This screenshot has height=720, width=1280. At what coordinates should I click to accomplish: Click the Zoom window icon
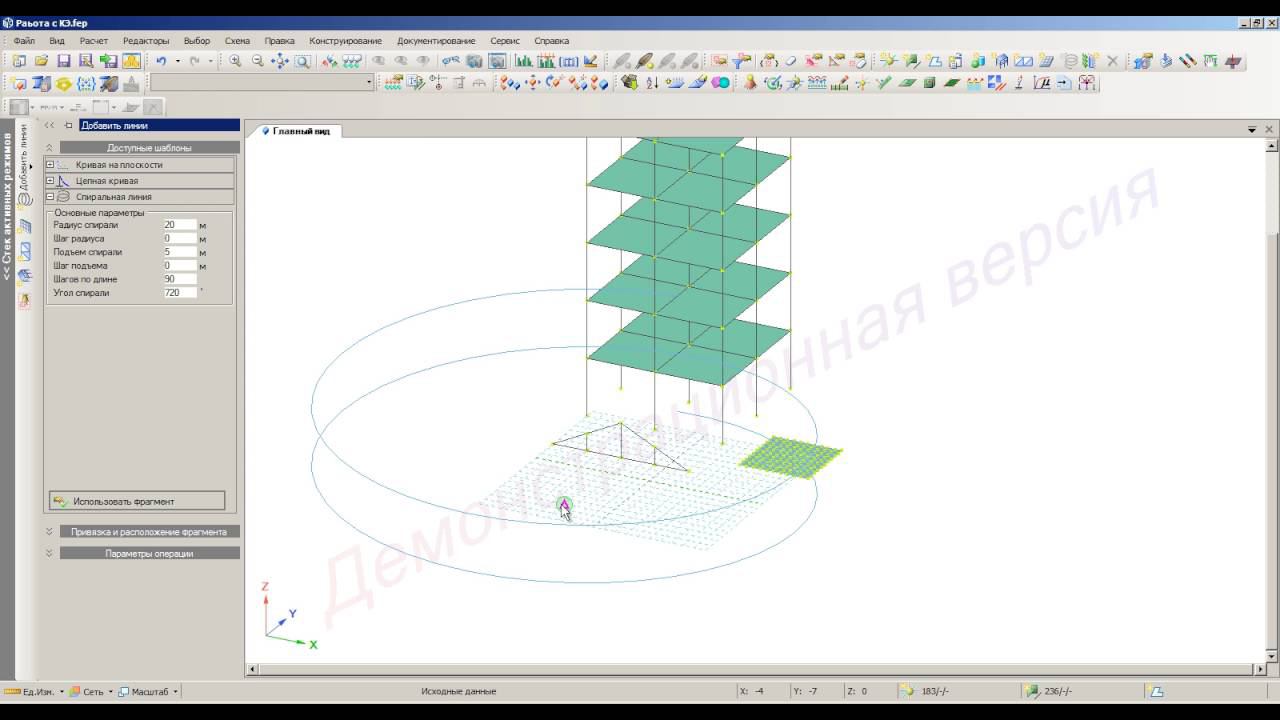click(302, 61)
